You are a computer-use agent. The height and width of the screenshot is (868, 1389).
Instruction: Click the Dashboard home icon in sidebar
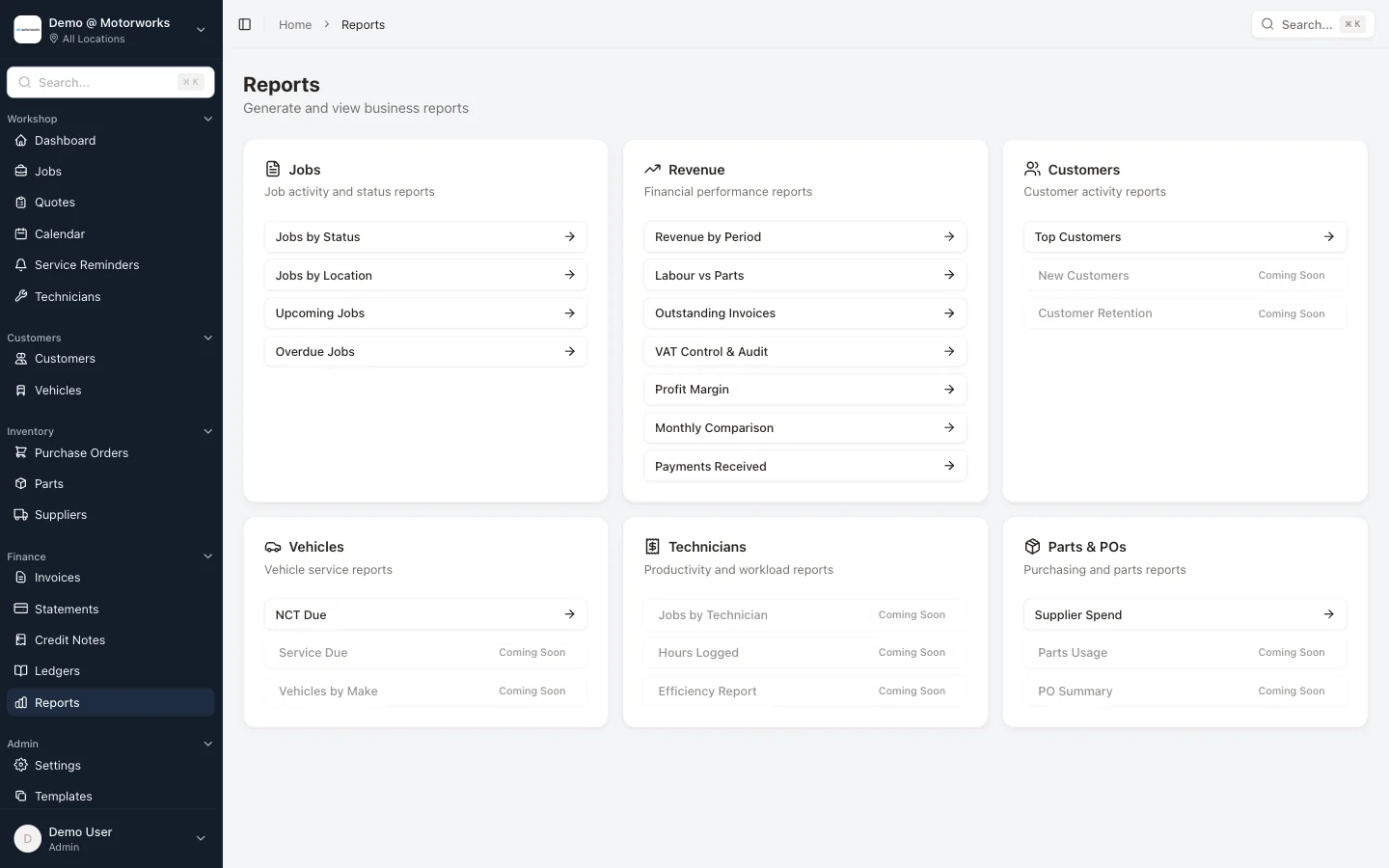click(21, 141)
